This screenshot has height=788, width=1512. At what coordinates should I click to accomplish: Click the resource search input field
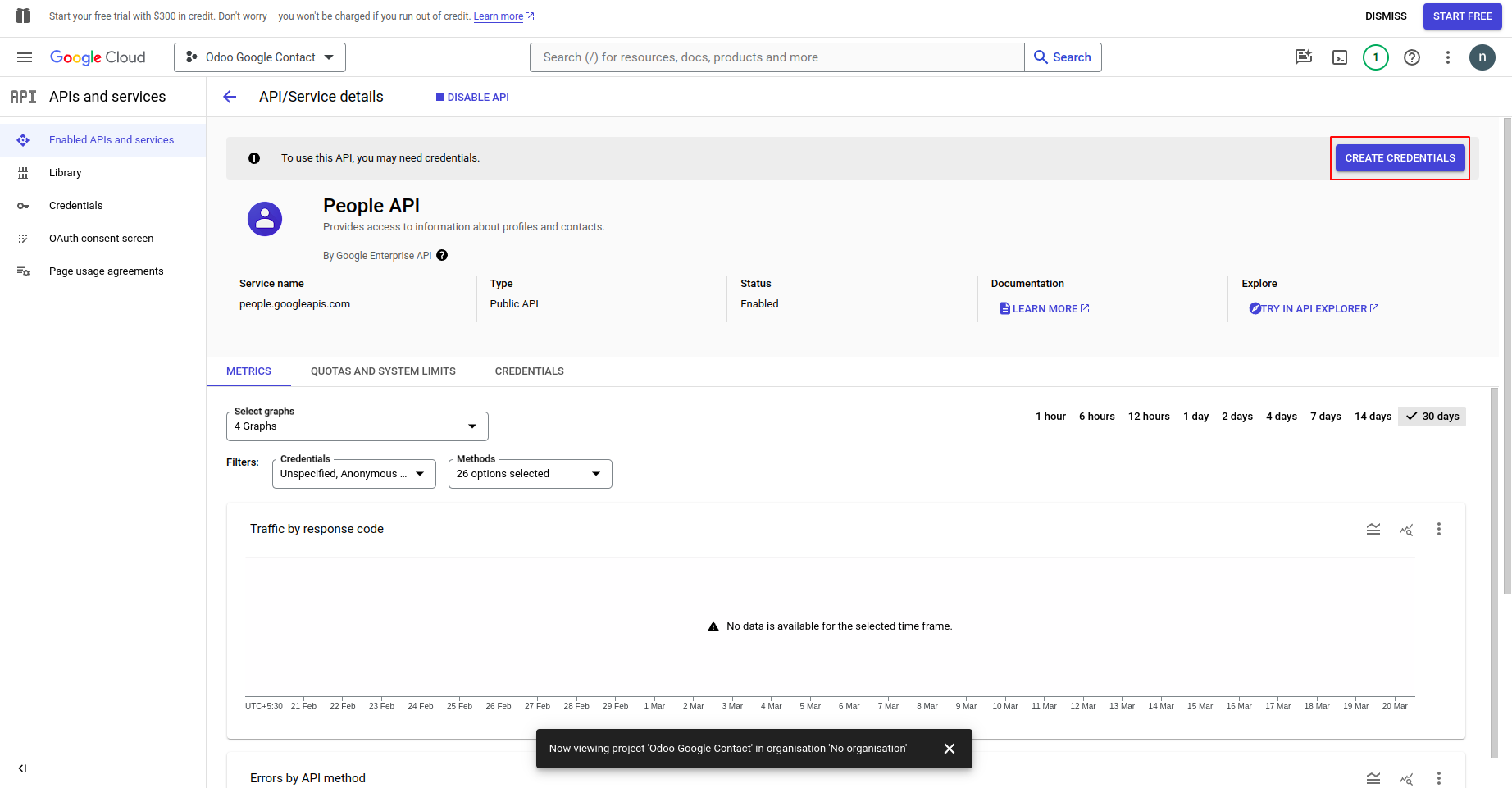pyautogui.click(x=776, y=57)
